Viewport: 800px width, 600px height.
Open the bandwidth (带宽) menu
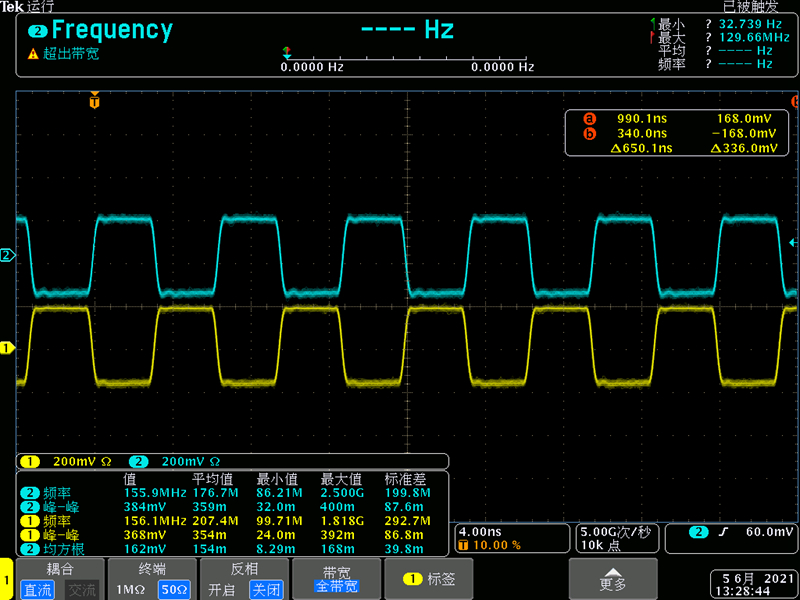336,579
